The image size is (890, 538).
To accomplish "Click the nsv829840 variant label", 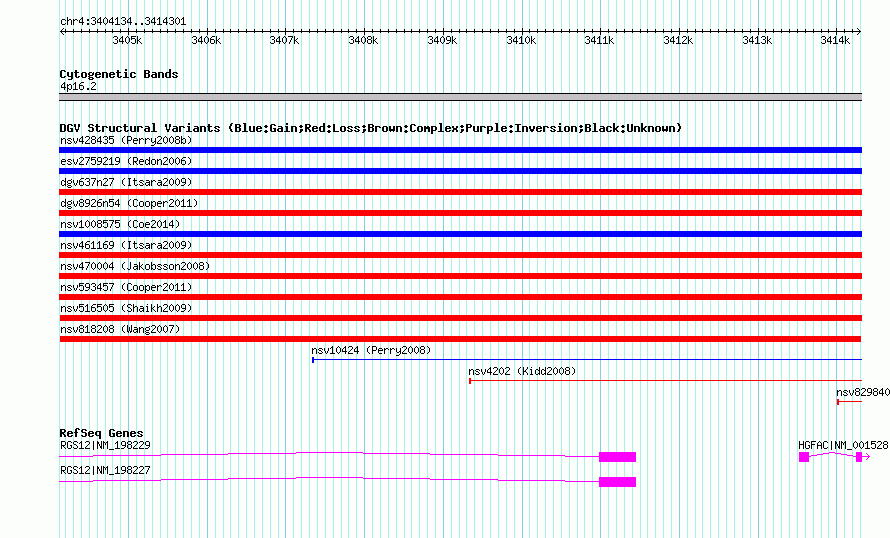I will [862, 392].
